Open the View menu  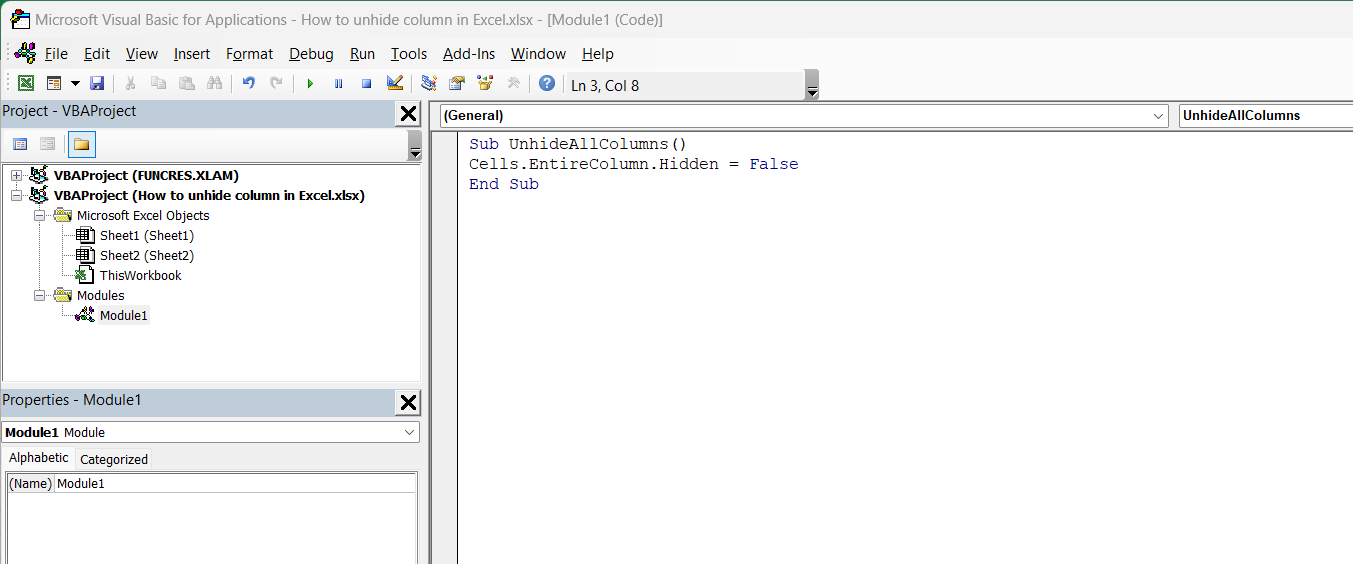[x=142, y=54]
